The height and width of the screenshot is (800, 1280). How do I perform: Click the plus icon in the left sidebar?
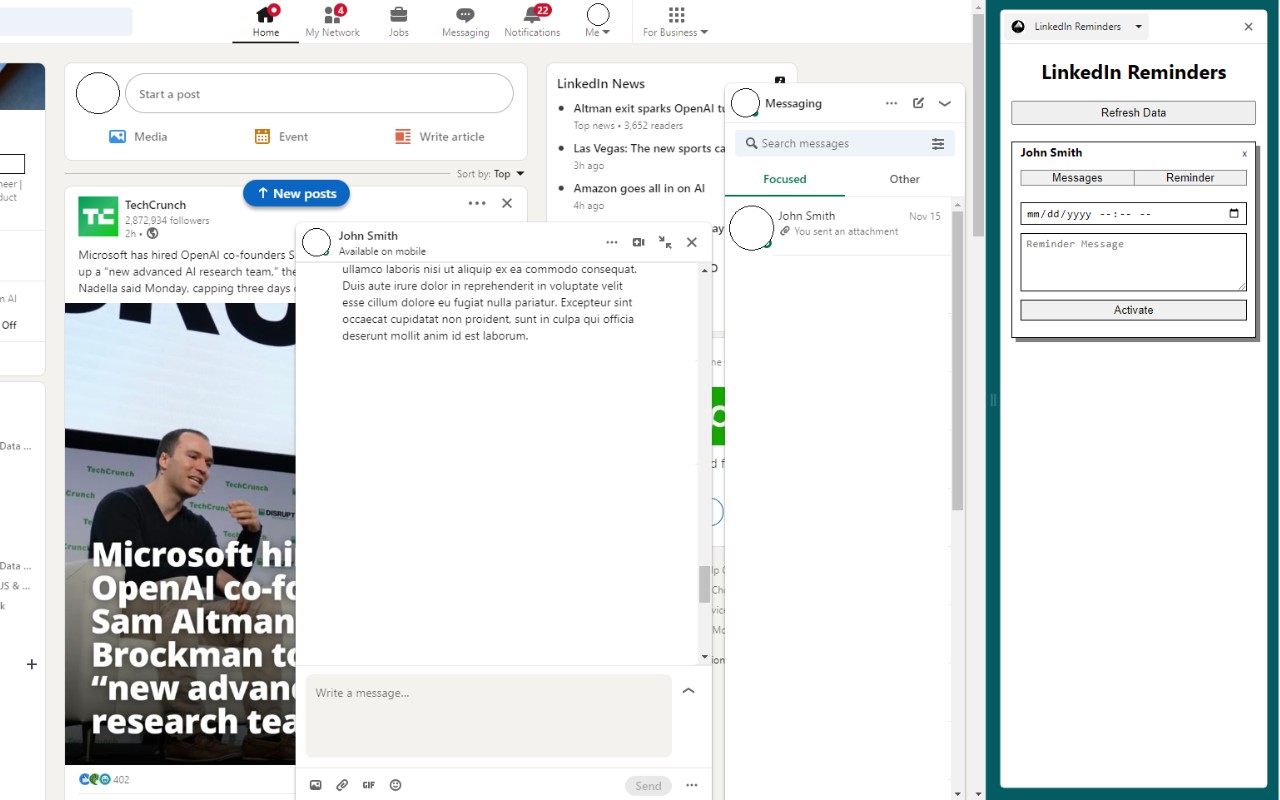31,664
